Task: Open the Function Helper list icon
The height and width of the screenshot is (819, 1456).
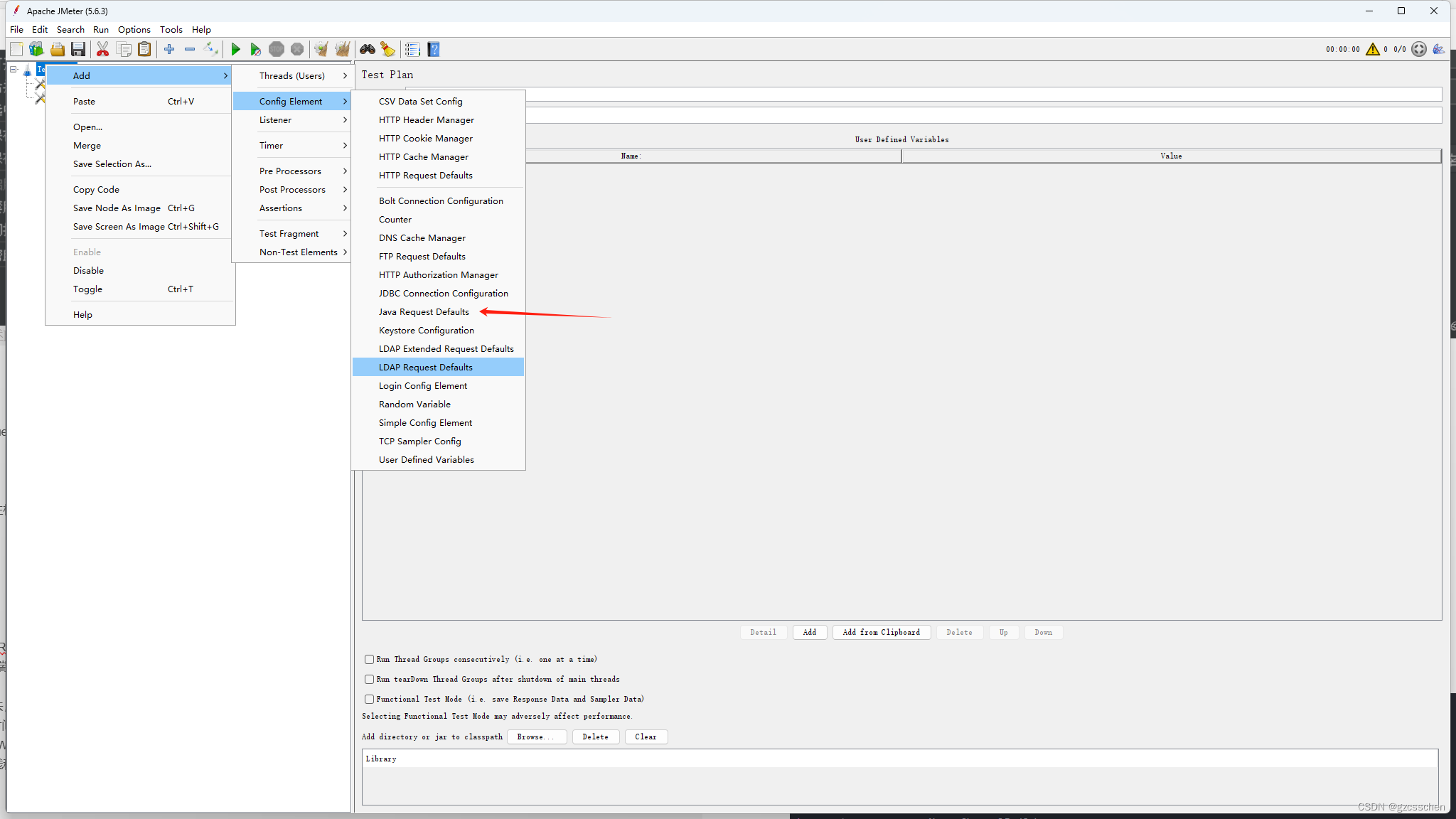Action: tap(412, 49)
